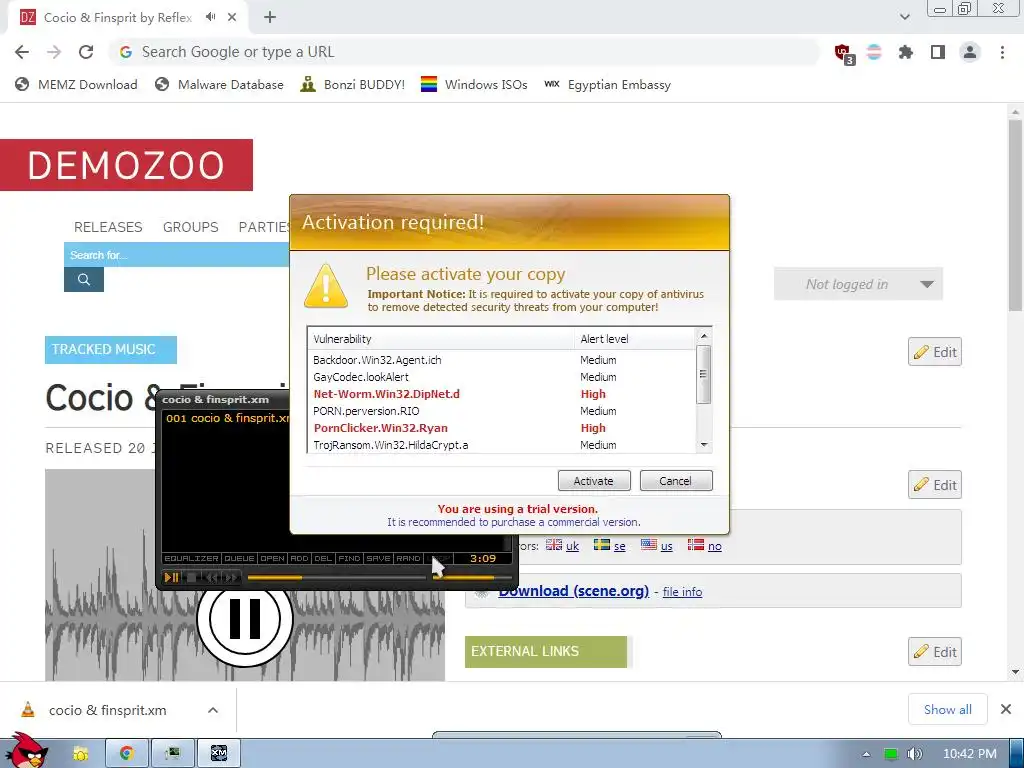Click the fast-forward button in XM player
The height and width of the screenshot is (768, 1024).
(x=231, y=577)
